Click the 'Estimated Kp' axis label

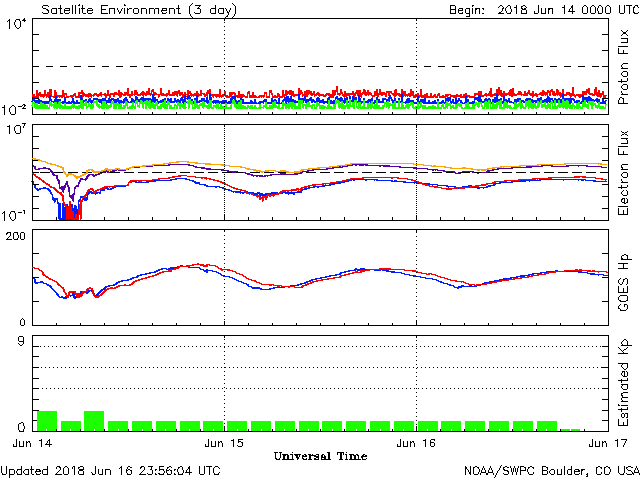tap(623, 383)
